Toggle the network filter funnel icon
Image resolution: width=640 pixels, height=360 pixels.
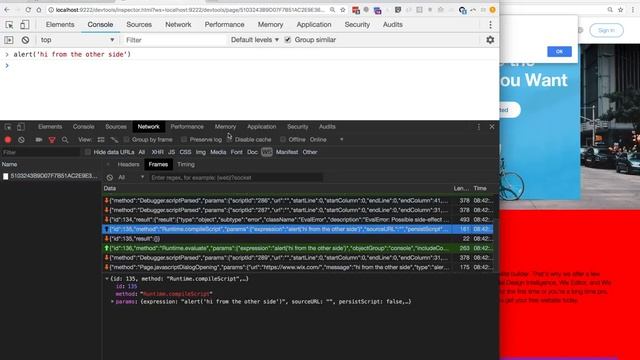[x=52, y=140]
